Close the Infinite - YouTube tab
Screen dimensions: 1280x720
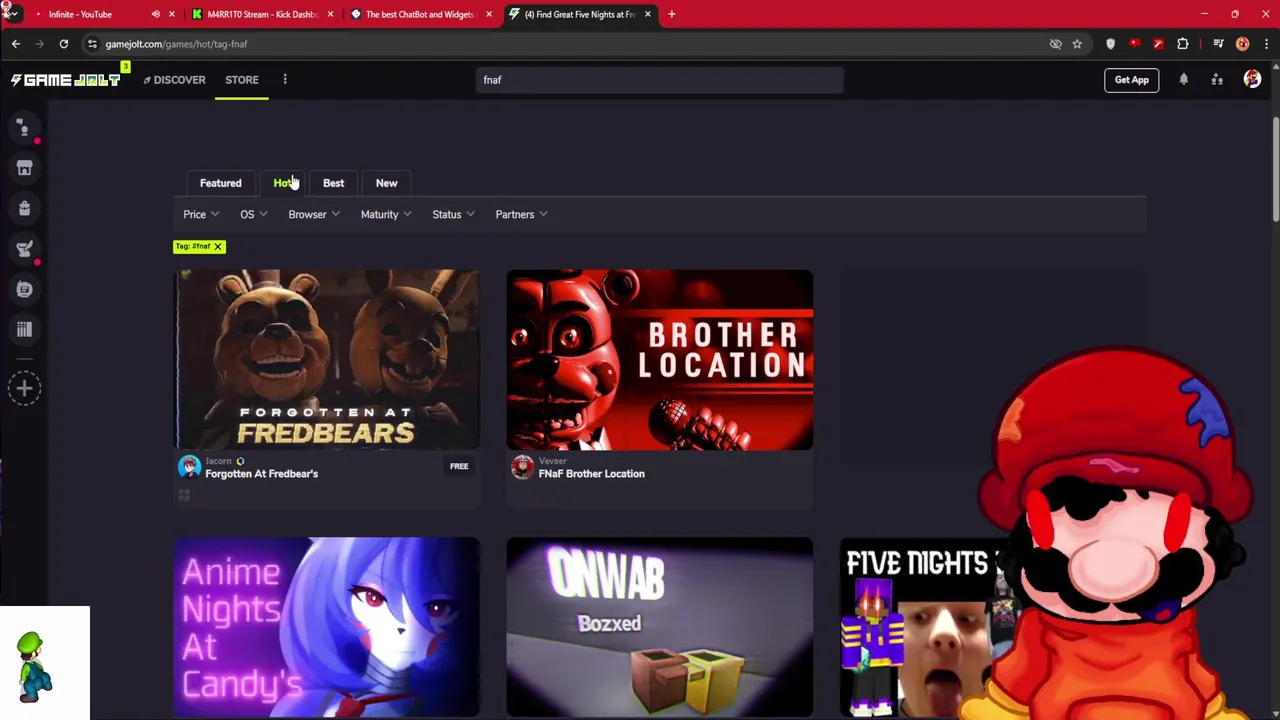[x=172, y=14]
